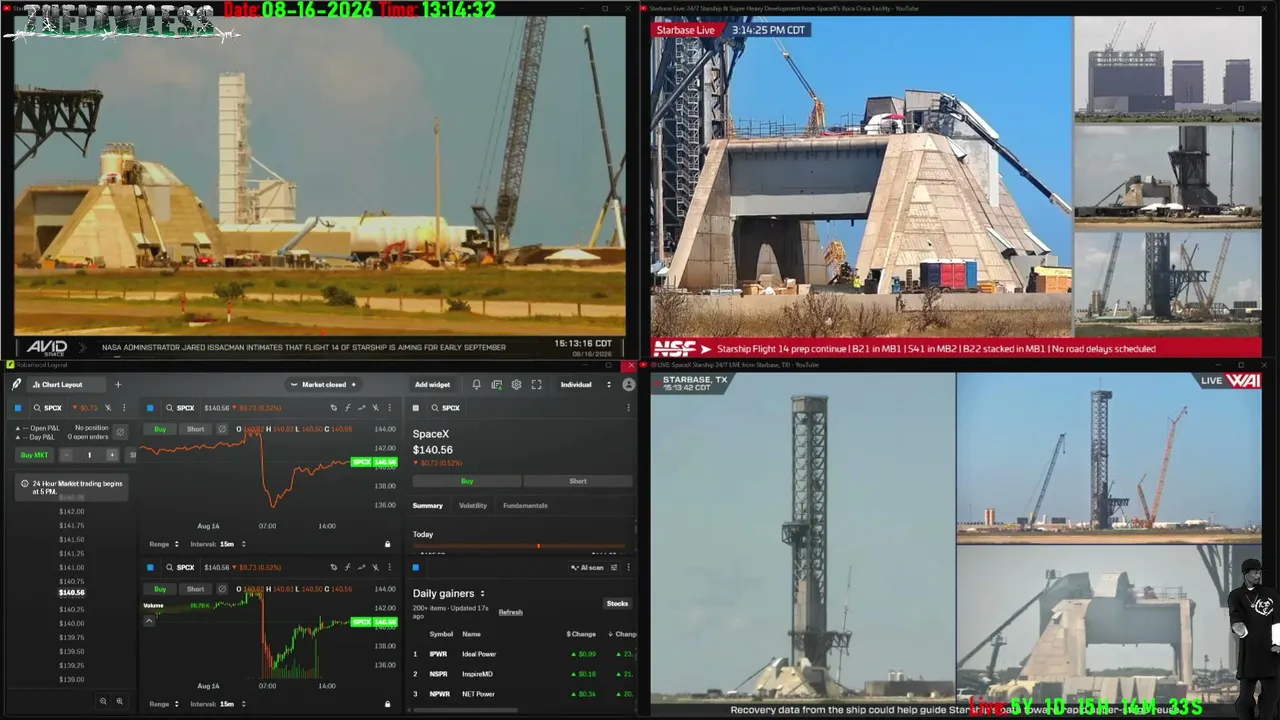Click the order quantity field showing 1
1280x720 pixels.
point(89,455)
